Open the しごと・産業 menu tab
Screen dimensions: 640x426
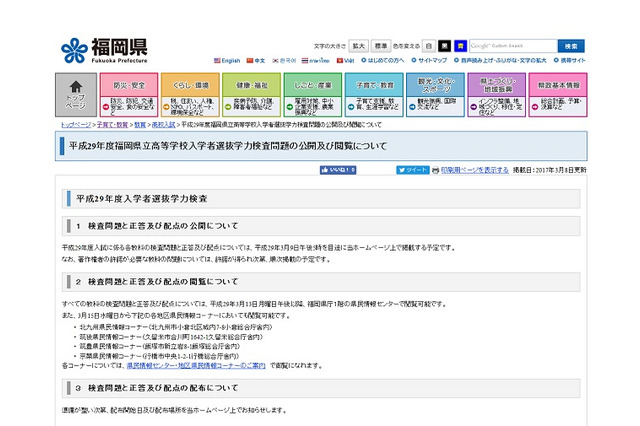click(313, 85)
